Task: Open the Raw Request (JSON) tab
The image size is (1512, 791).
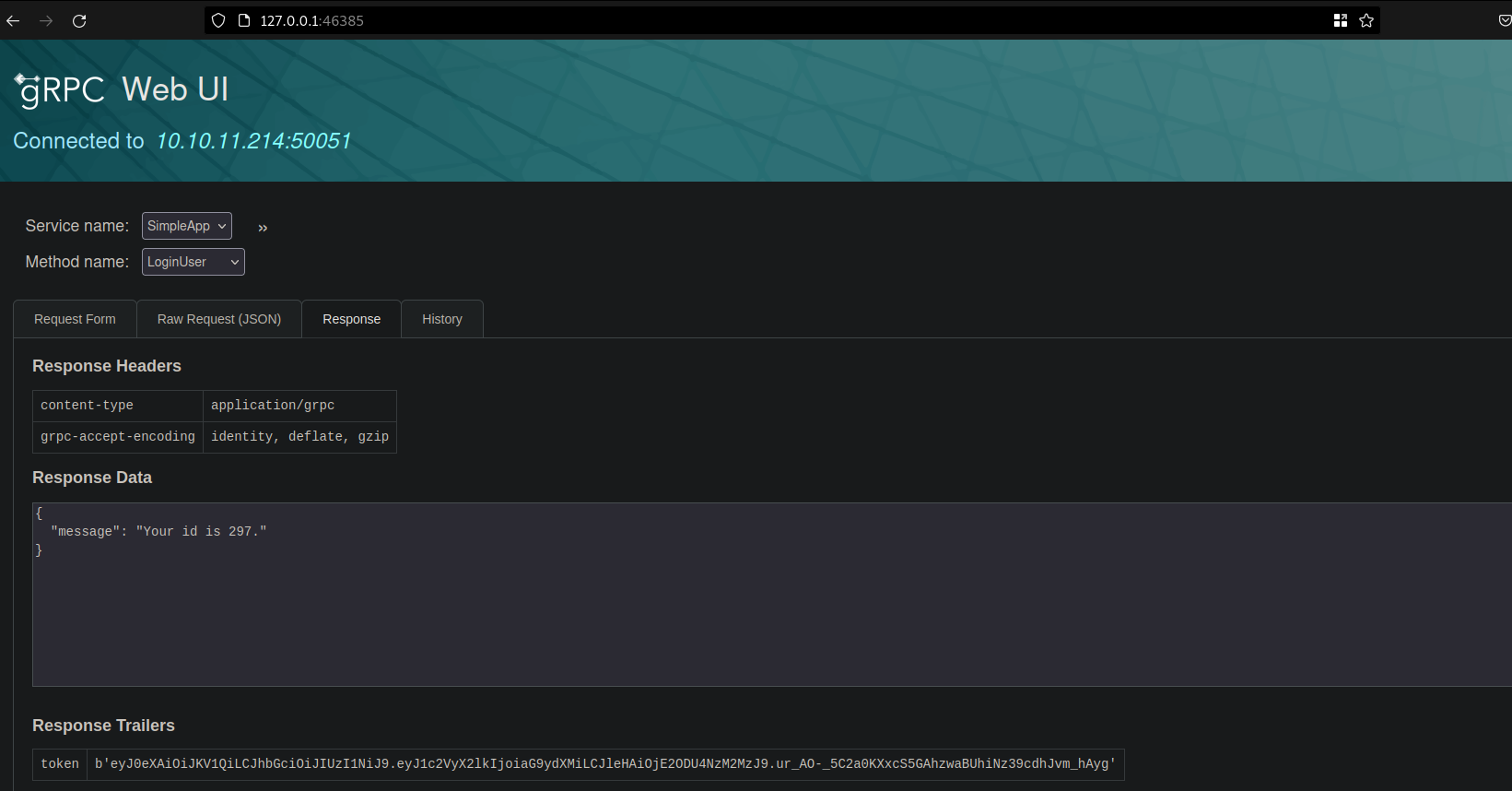Action: [x=219, y=319]
